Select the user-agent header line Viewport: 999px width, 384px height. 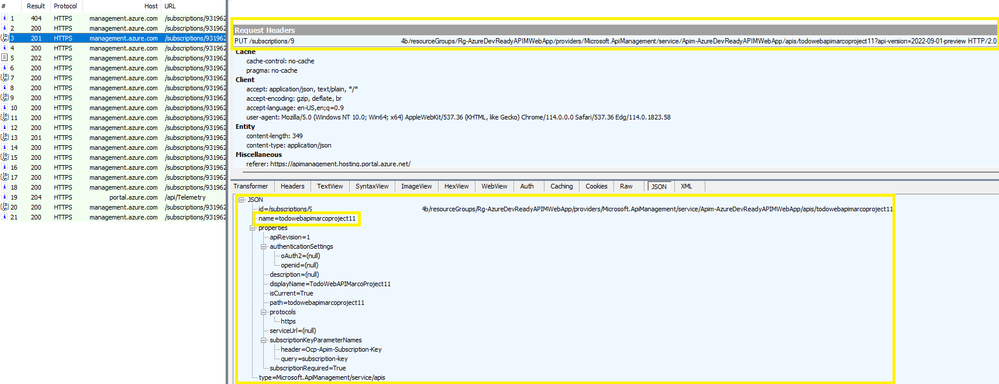(459, 117)
